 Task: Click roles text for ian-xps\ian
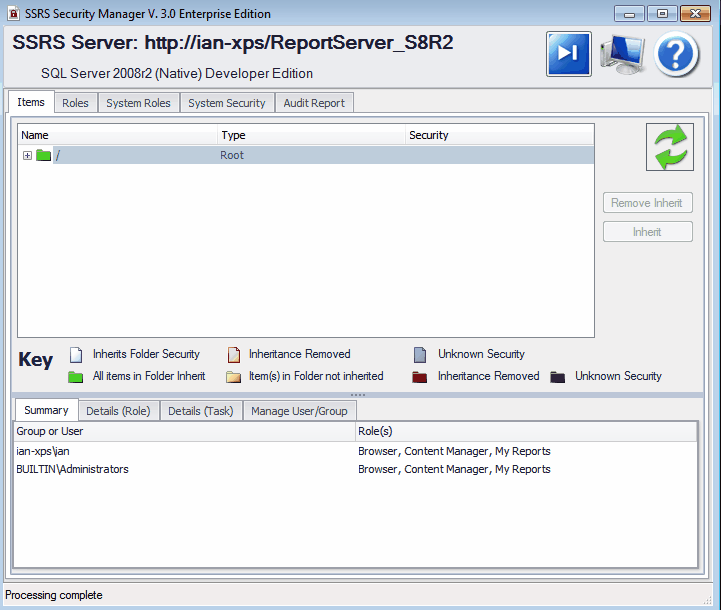click(454, 451)
